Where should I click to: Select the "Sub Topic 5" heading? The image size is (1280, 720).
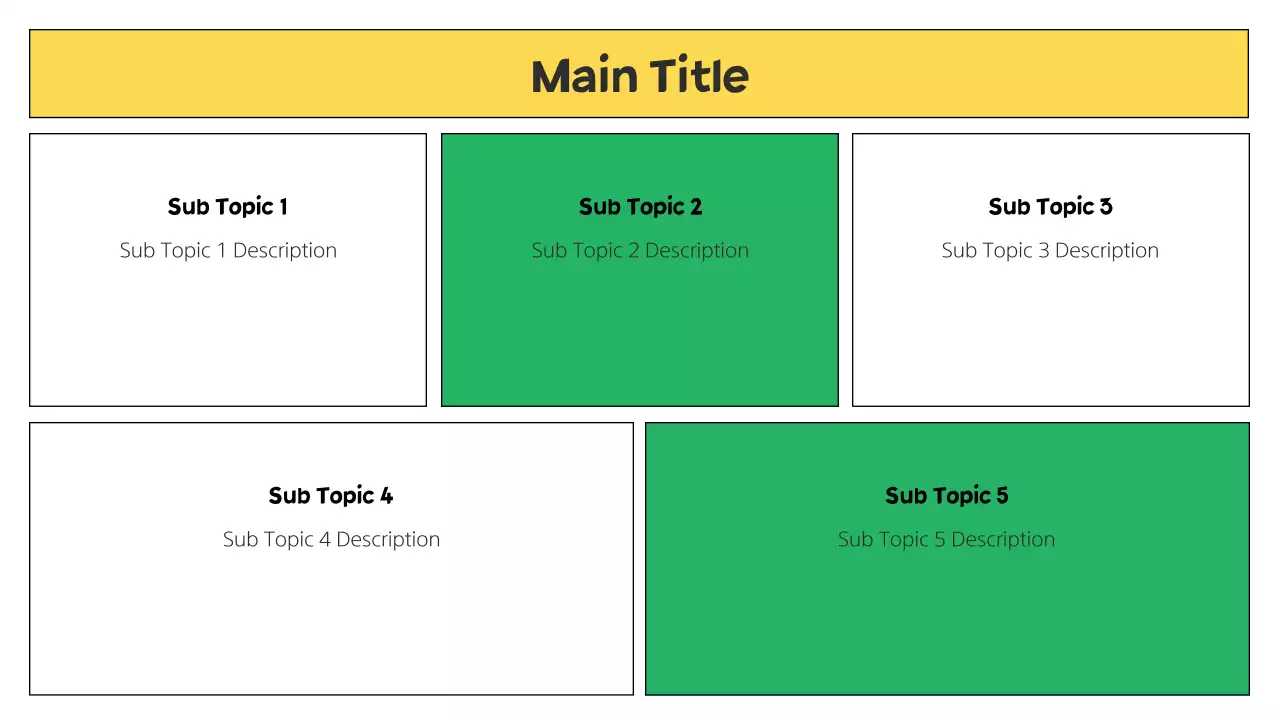[x=947, y=496]
